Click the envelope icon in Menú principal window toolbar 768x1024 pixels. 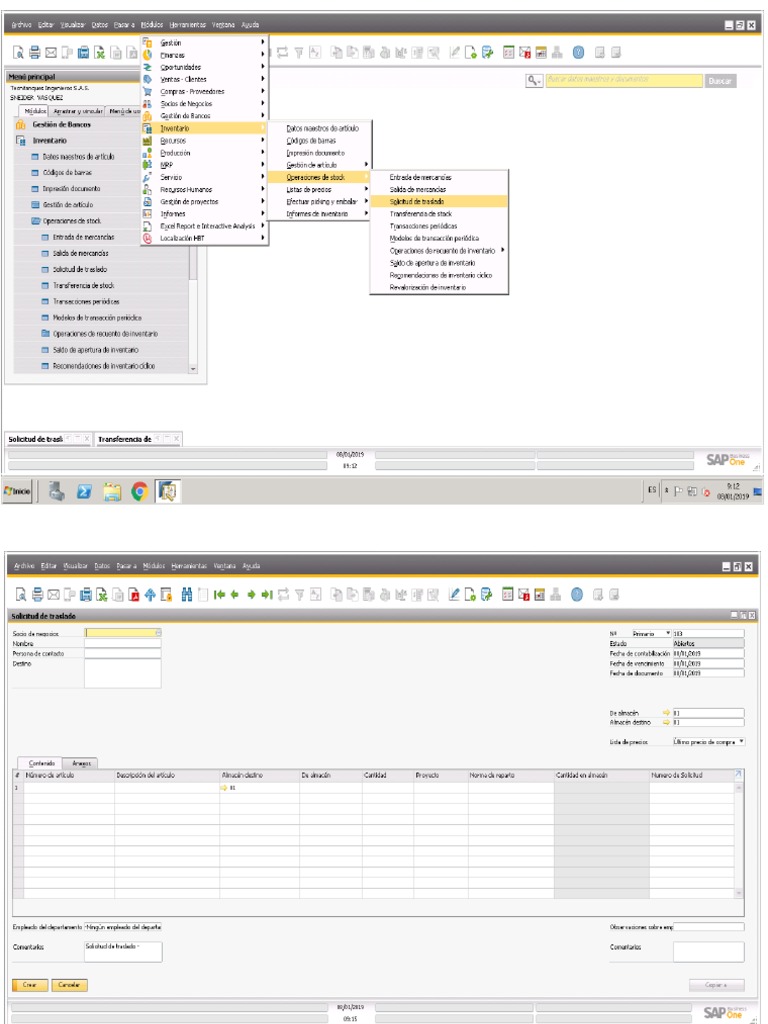point(50,53)
